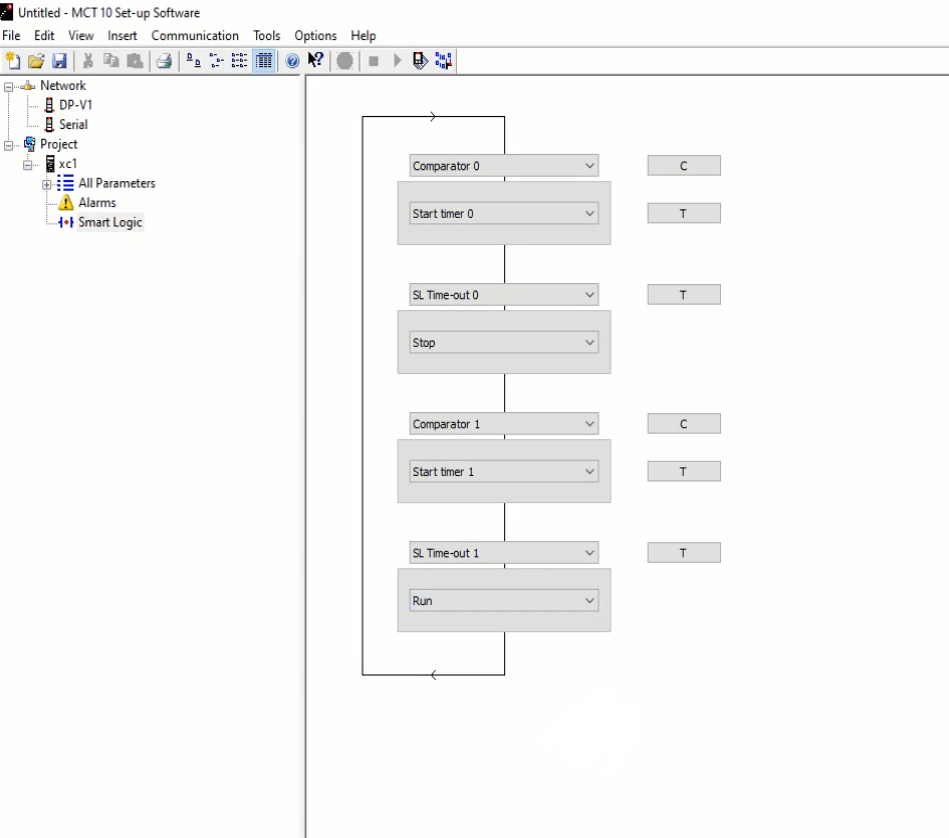Click the Alarms warning icon in the tree
Image resolution: width=949 pixels, height=838 pixels.
coord(71,203)
